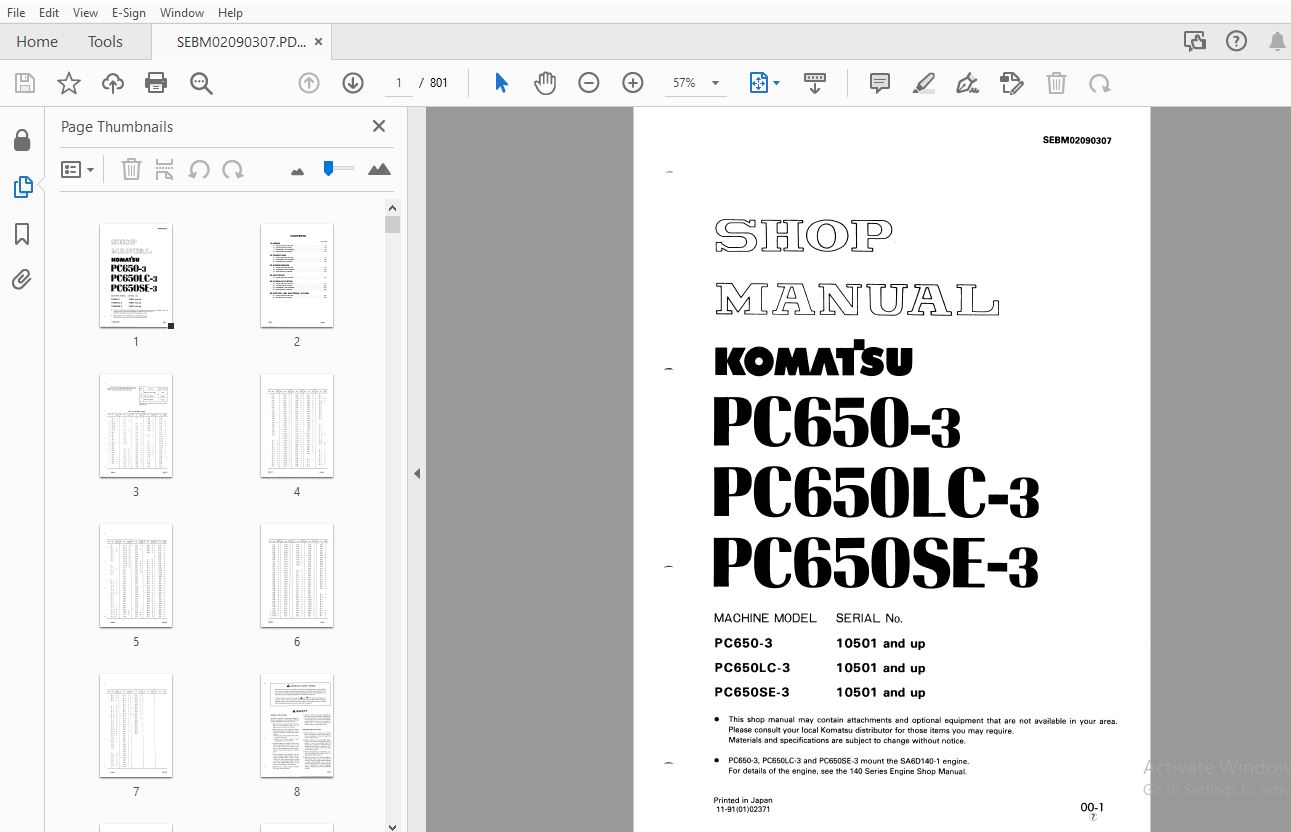The image size is (1291, 832).
Task: Open Help question mark icon
Action: tap(1237, 42)
